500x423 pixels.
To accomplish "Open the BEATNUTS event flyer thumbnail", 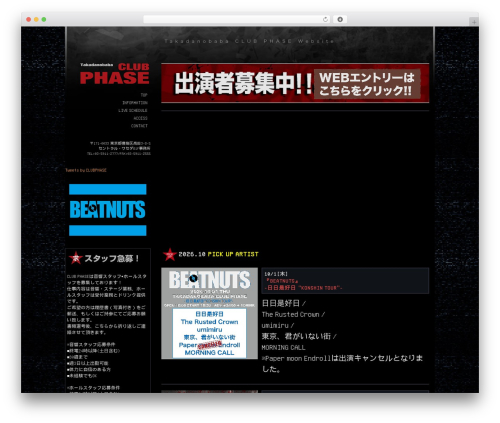I will (x=209, y=313).
